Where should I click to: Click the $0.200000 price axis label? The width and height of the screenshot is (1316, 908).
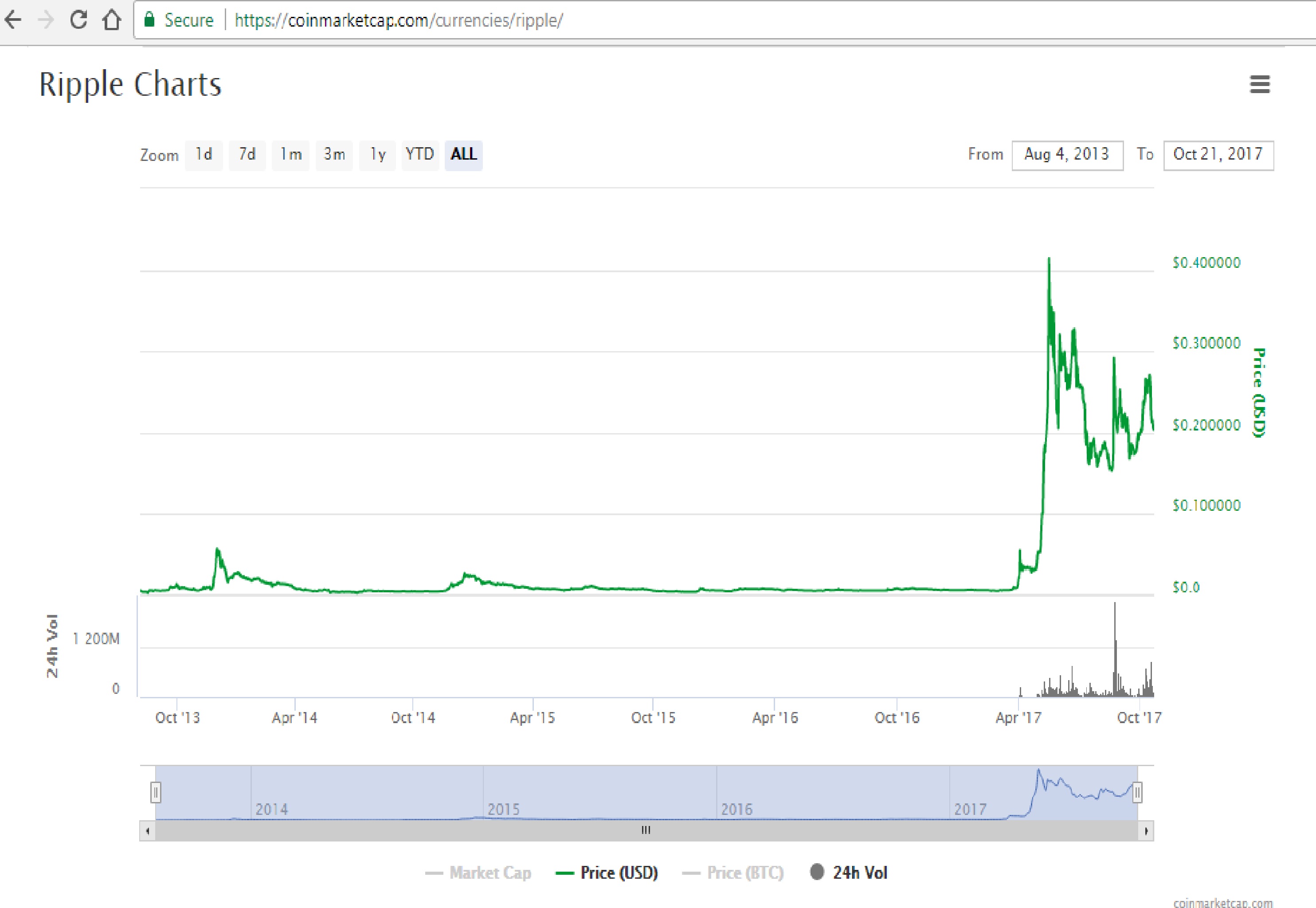tap(1206, 425)
